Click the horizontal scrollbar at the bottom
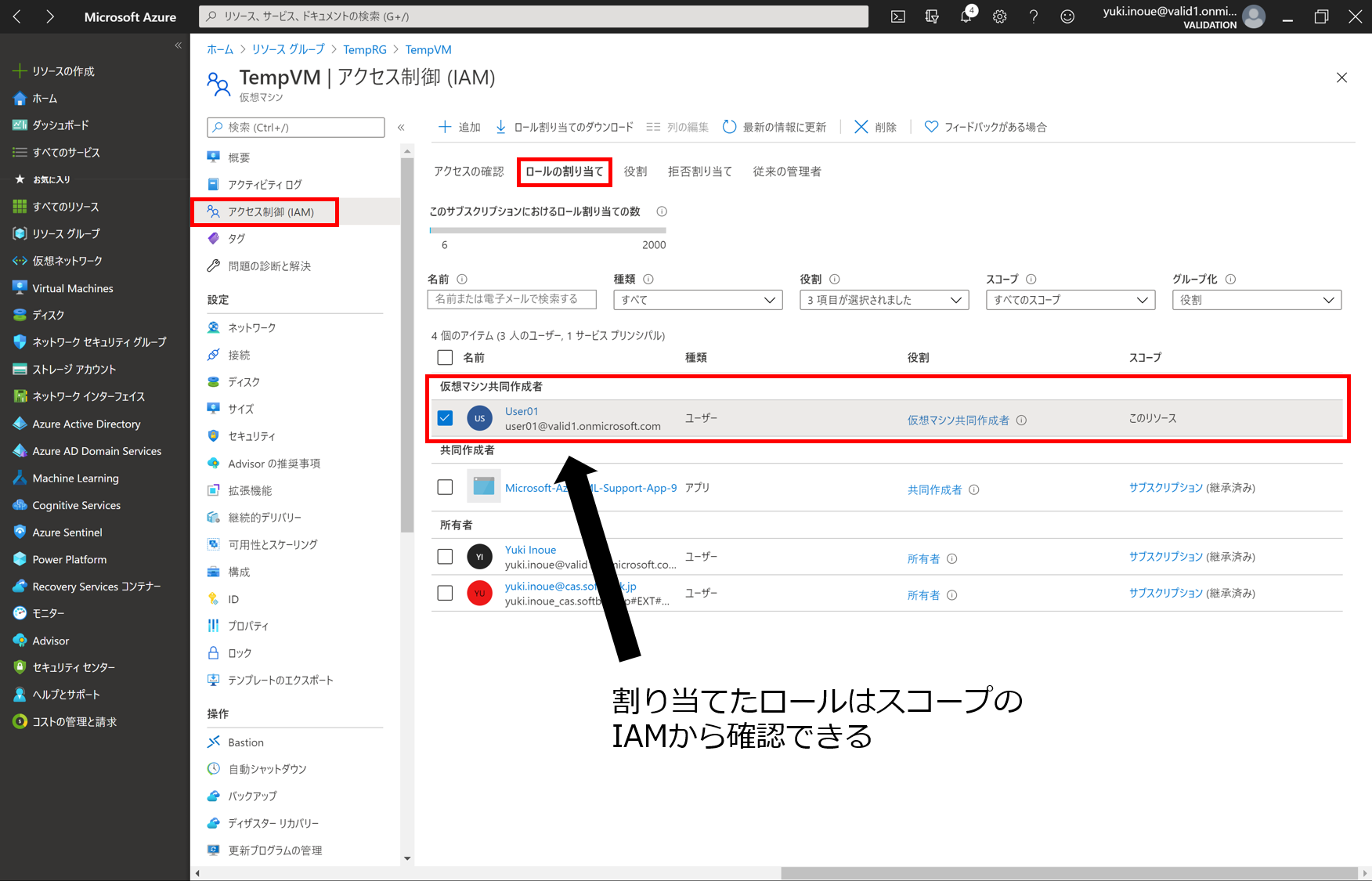The height and width of the screenshot is (881, 1372). click(x=1069, y=873)
